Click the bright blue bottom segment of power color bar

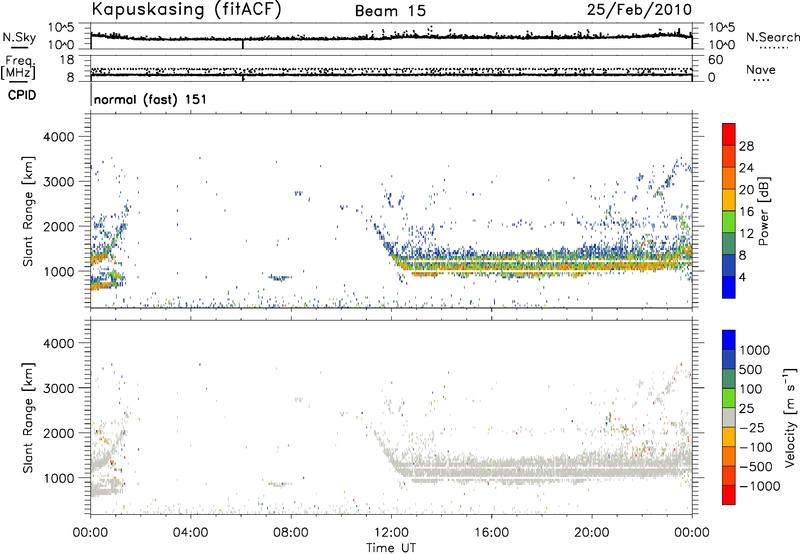point(729,287)
